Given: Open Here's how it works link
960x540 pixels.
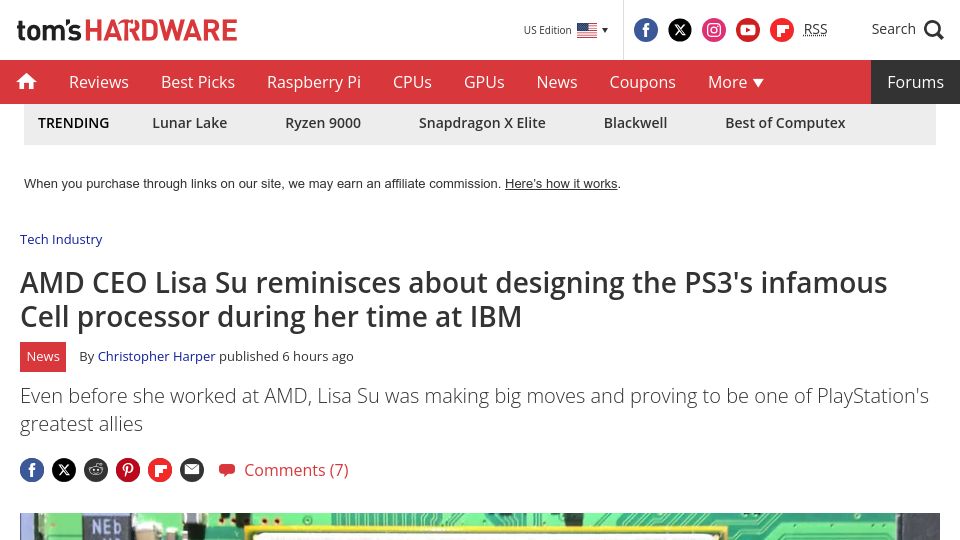Looking at the screenshot, I should pos(561,184).
